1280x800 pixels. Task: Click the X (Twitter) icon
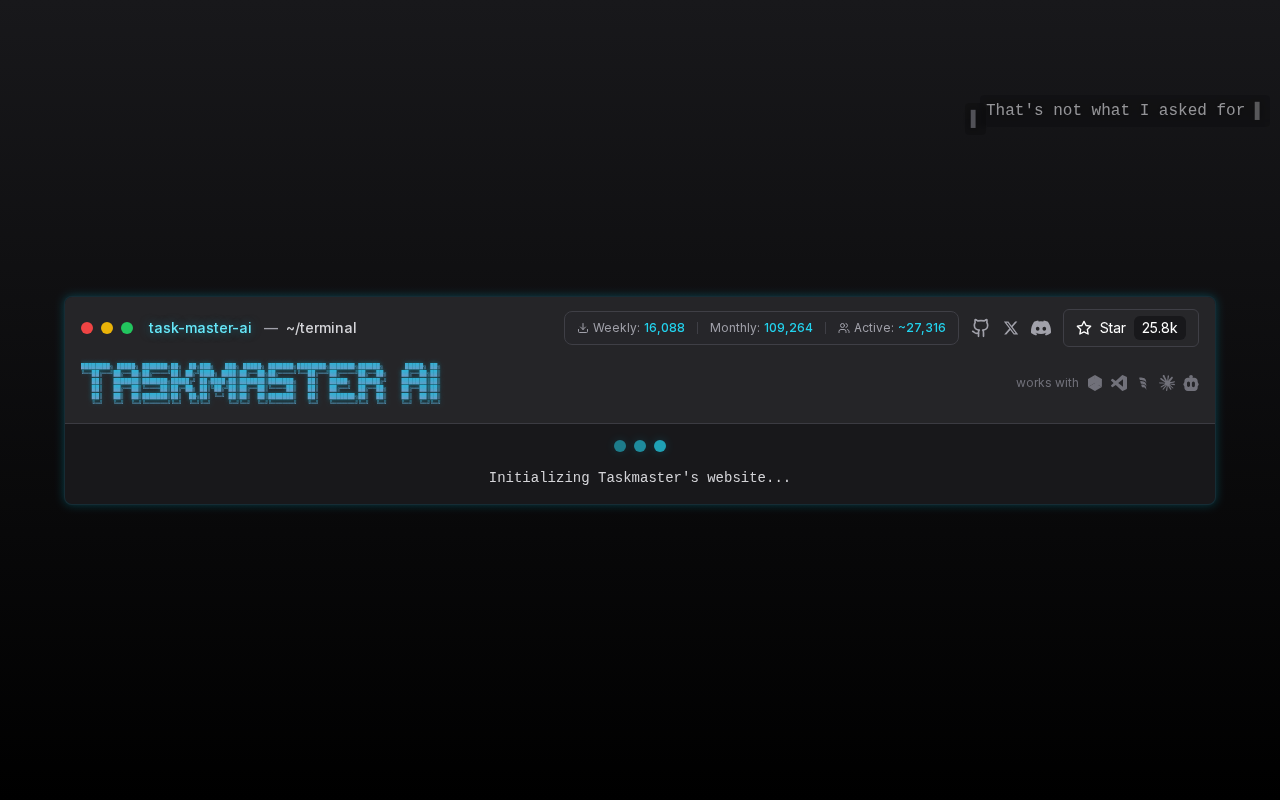(x=1010, y=328)
